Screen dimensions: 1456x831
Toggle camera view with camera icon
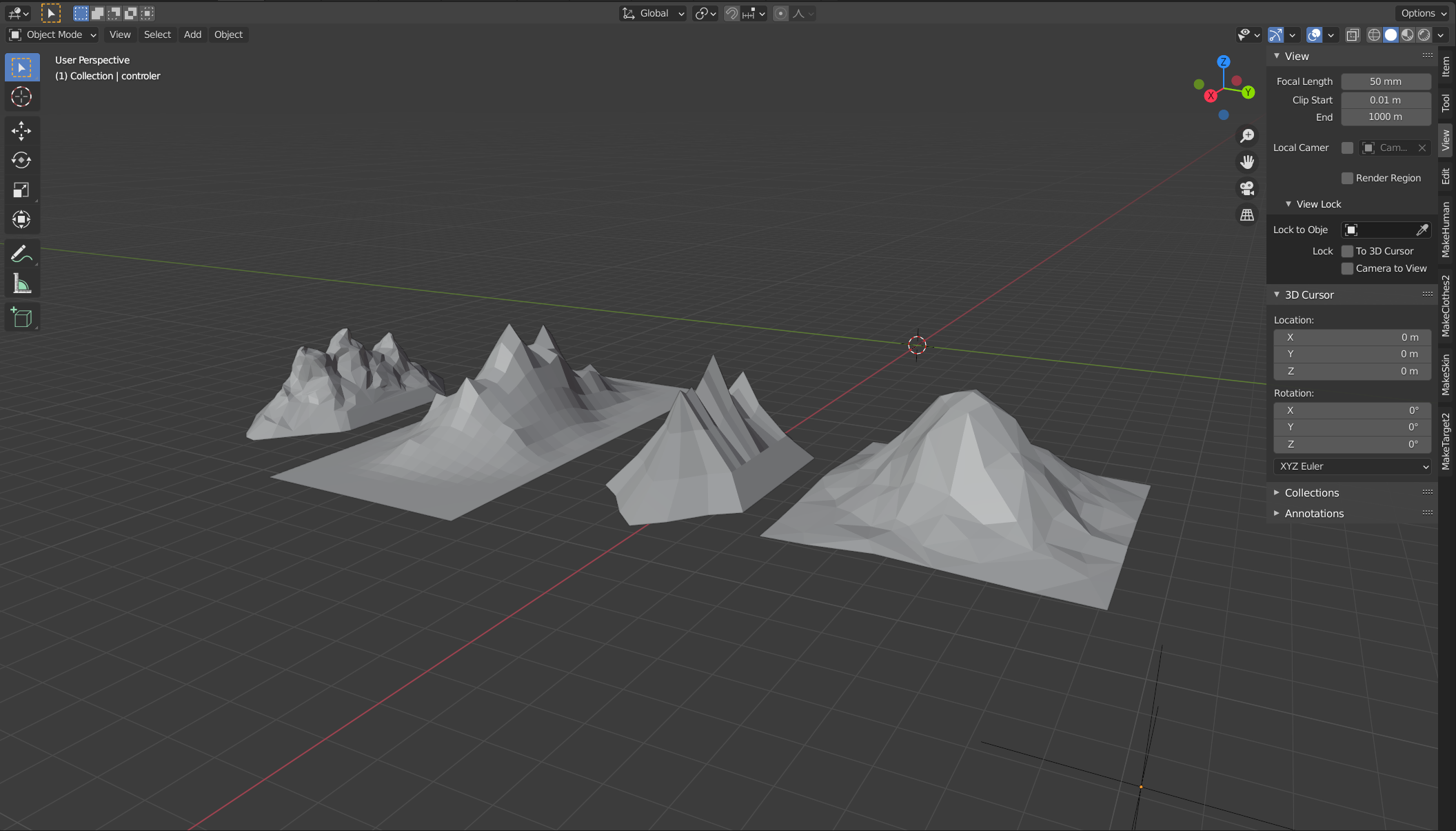[x=1246, y=188]
